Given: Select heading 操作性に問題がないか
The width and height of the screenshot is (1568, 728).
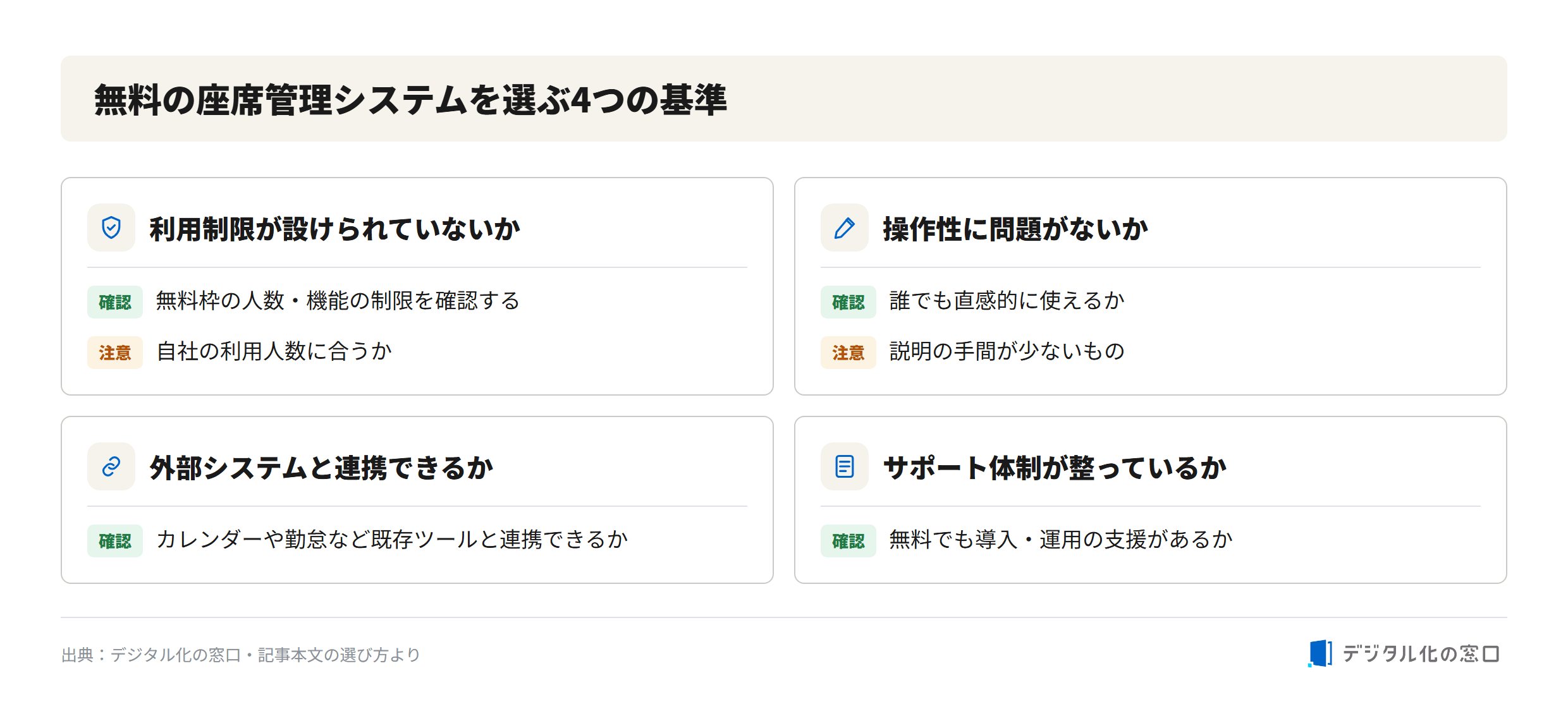Looking at the screenshot, I should (1015, 229).
